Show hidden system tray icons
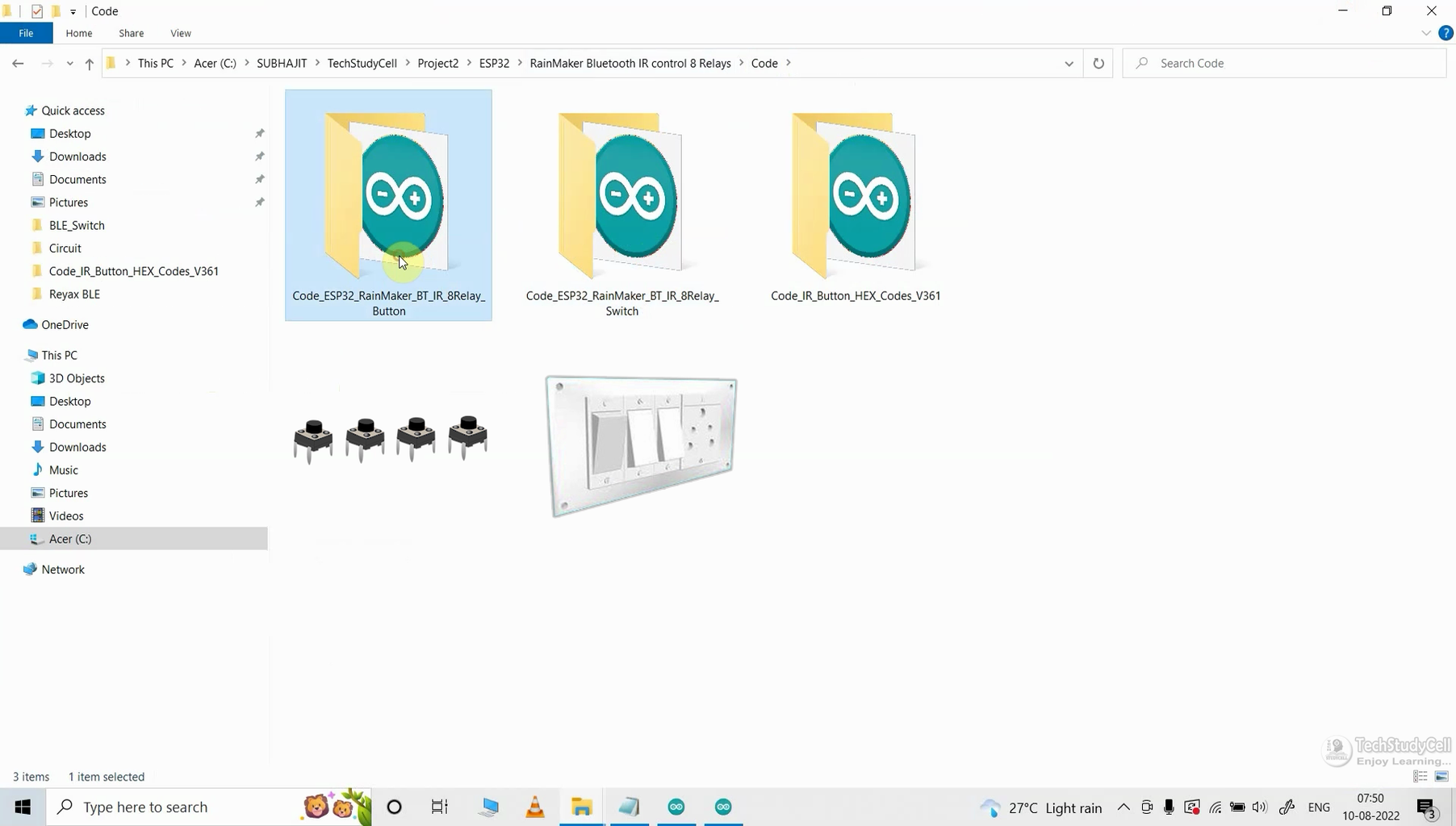Image resolution: width=1456 pixels, height=826 pixels. tap(1123, 807)
